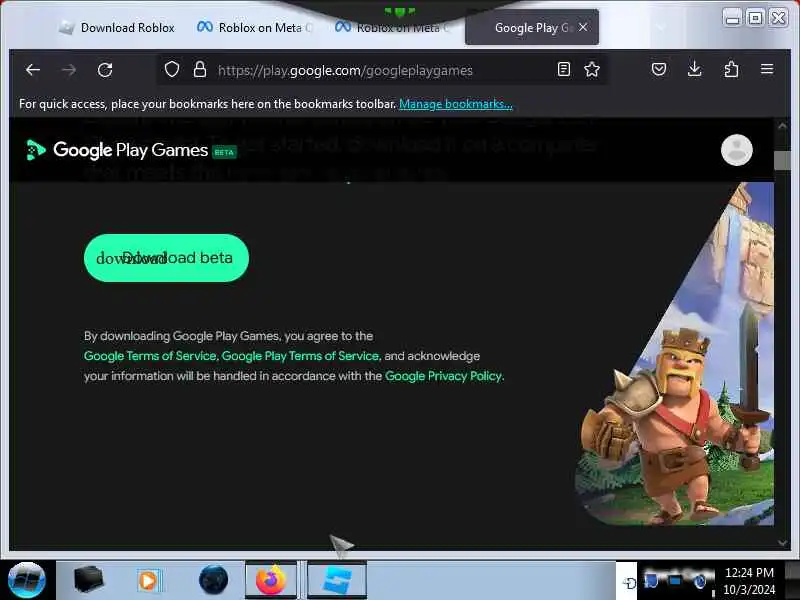View site security padlock info
Image resolution: width=800 pixels, height=600 pixels.
tap(200, 69)
